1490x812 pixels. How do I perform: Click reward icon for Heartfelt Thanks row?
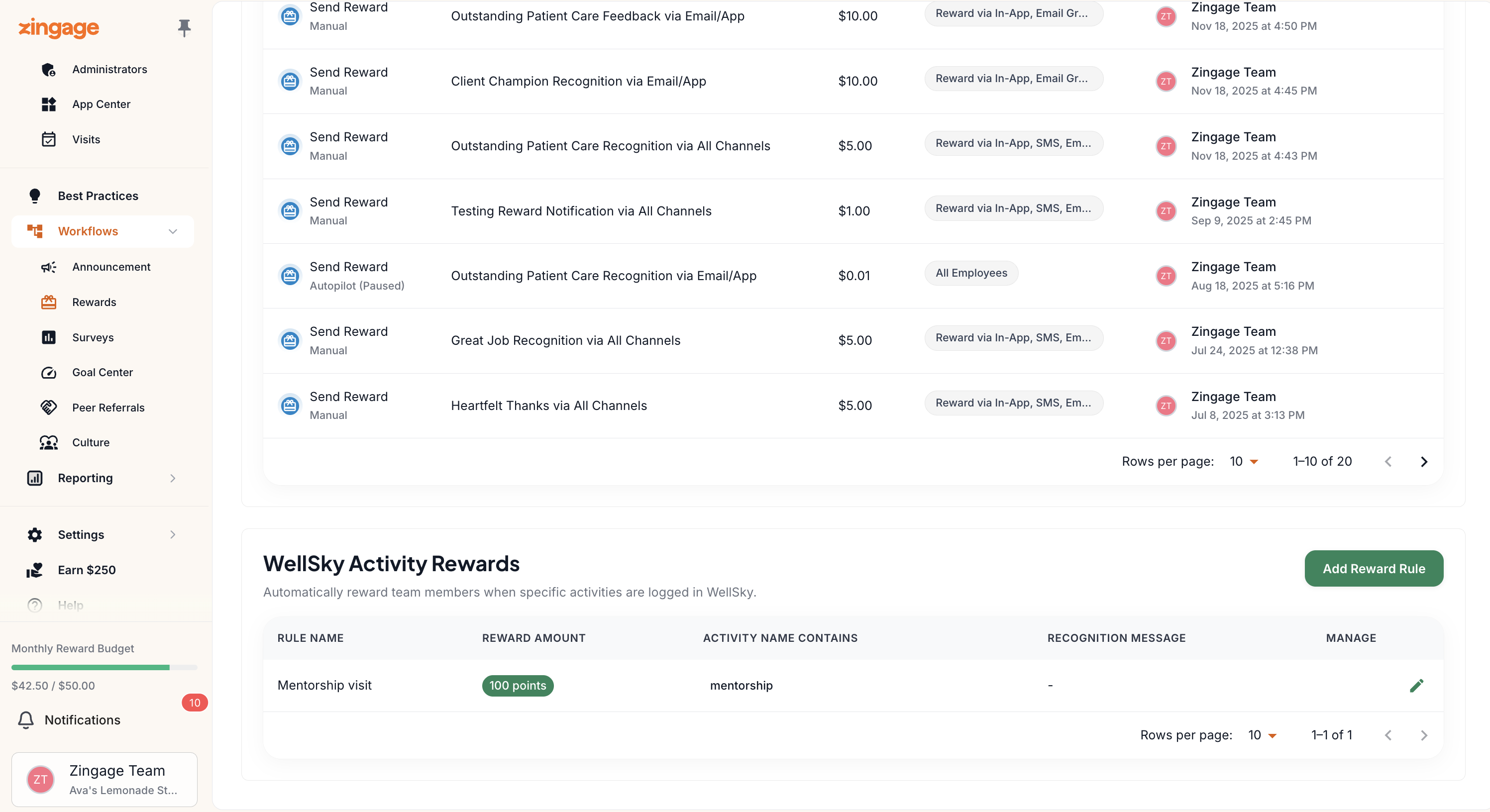tap(290, 406)
